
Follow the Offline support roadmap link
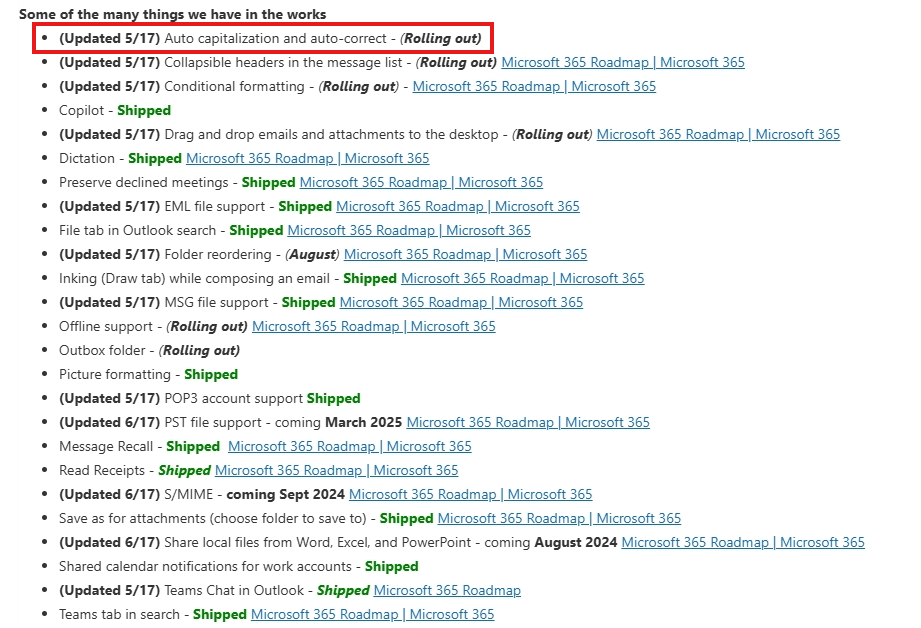click(x=373, y=326)
